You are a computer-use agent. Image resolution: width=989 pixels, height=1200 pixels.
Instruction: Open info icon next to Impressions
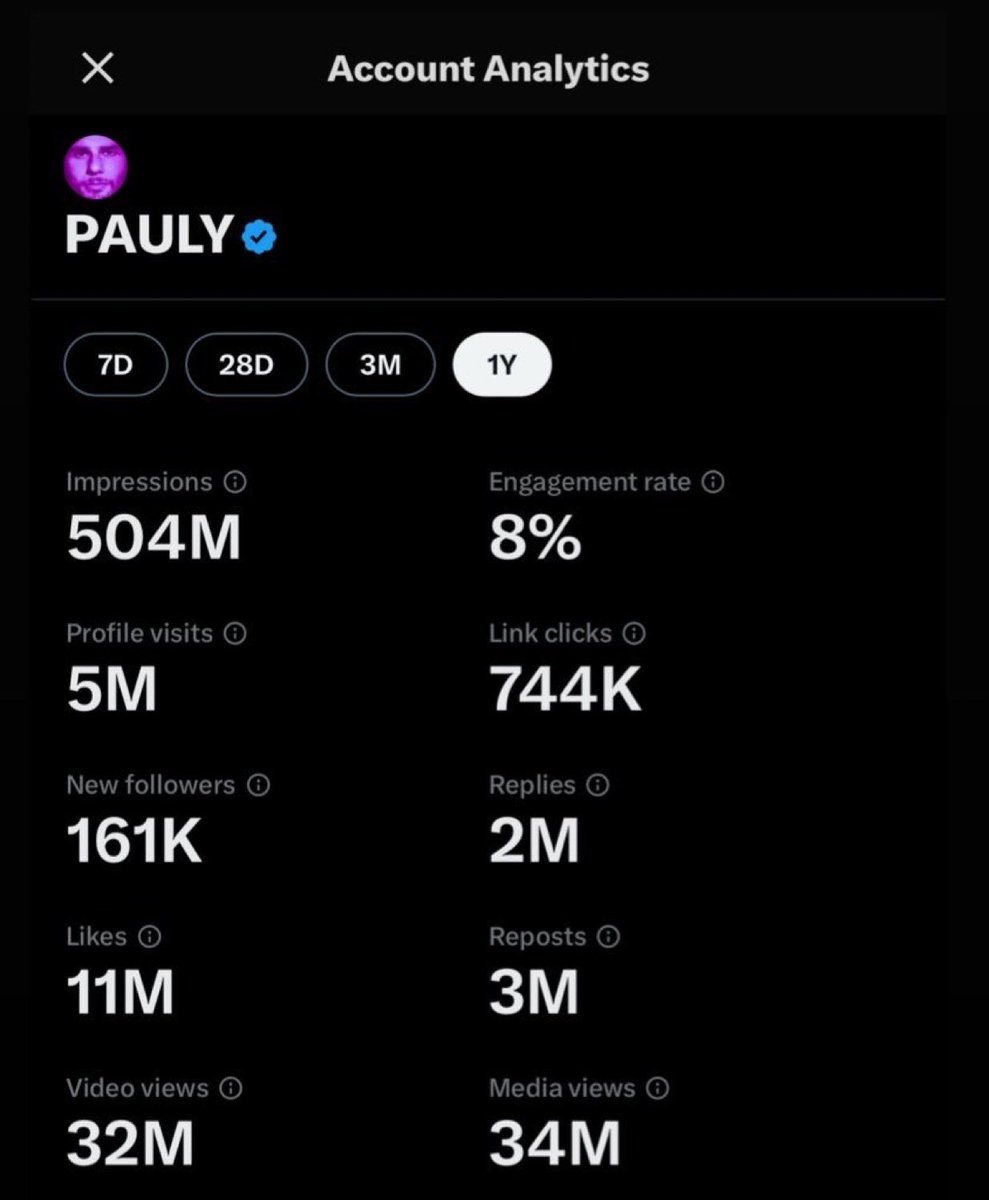pyautogui.click(x=235, y=482)
